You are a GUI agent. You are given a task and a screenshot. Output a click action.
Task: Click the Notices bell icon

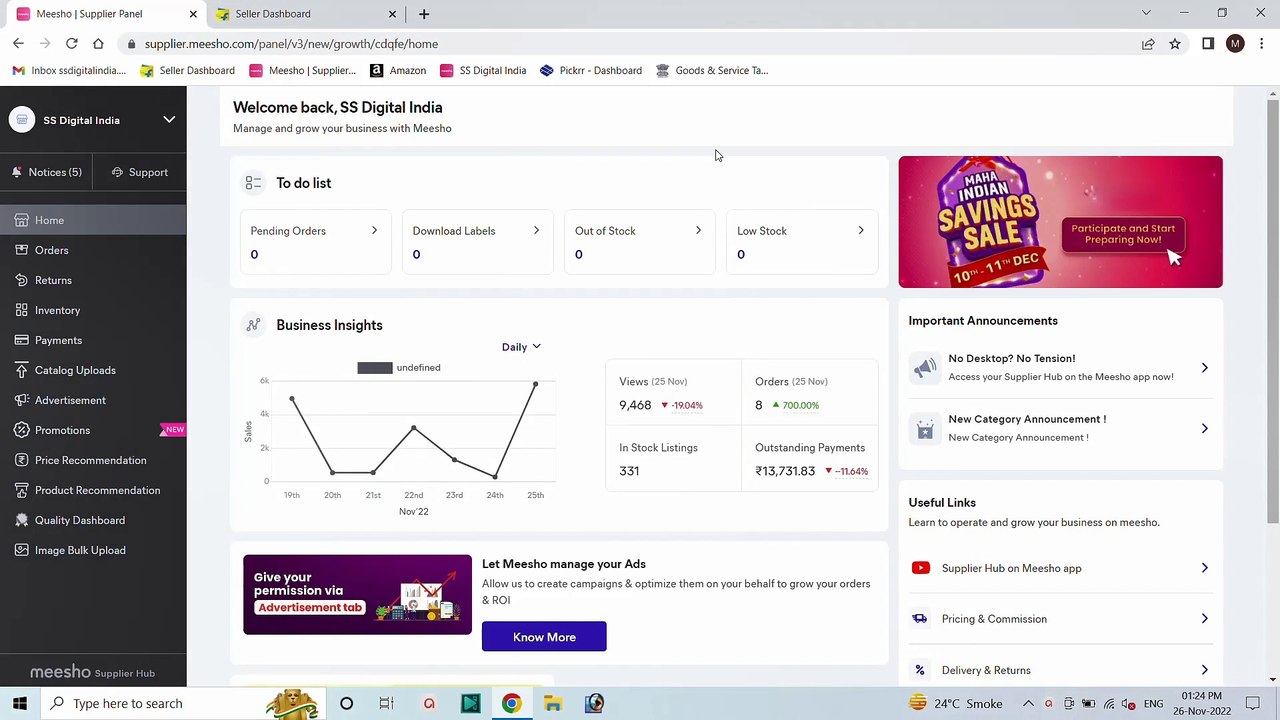coord(17,172)
